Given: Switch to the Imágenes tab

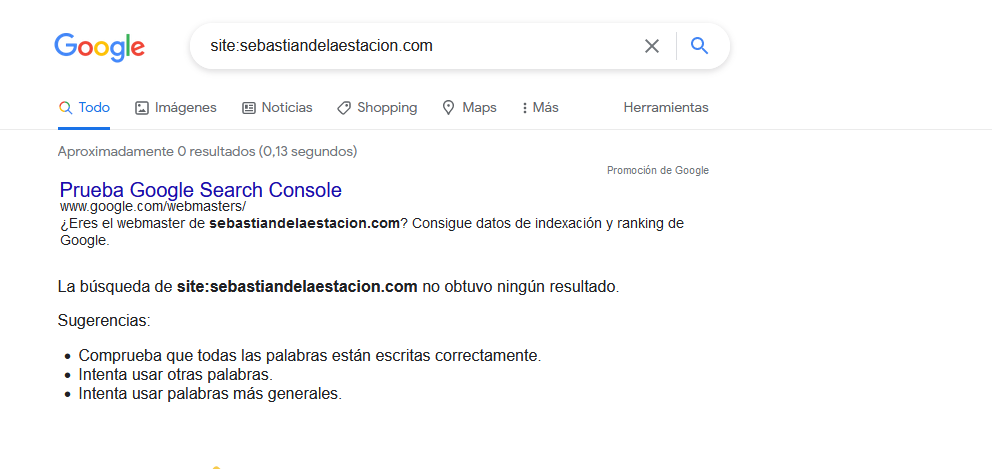Looking at the screenshot, I should tap(176, 108).
